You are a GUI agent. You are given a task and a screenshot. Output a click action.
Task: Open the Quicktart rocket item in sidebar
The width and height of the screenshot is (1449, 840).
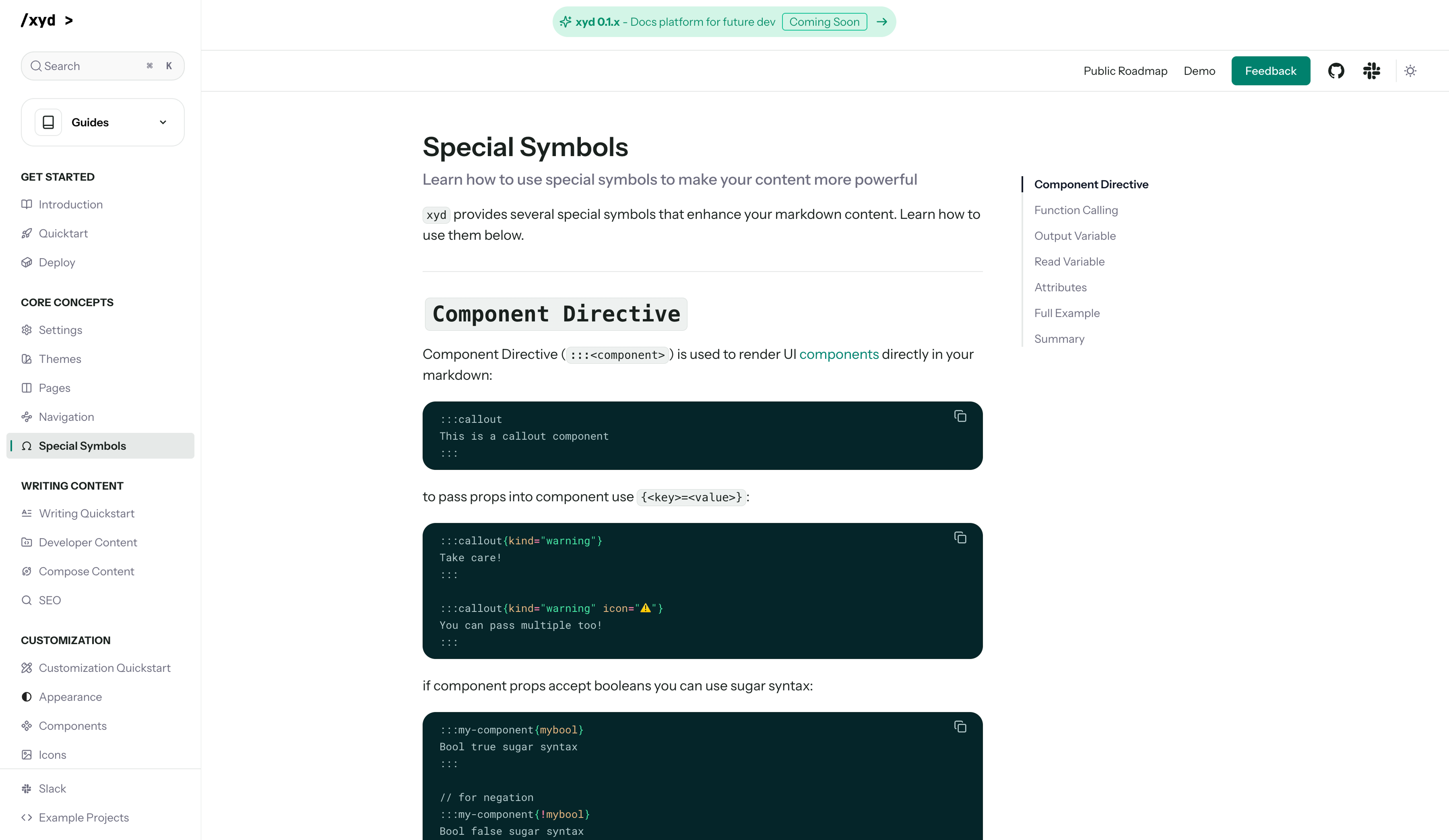point(63,233)
